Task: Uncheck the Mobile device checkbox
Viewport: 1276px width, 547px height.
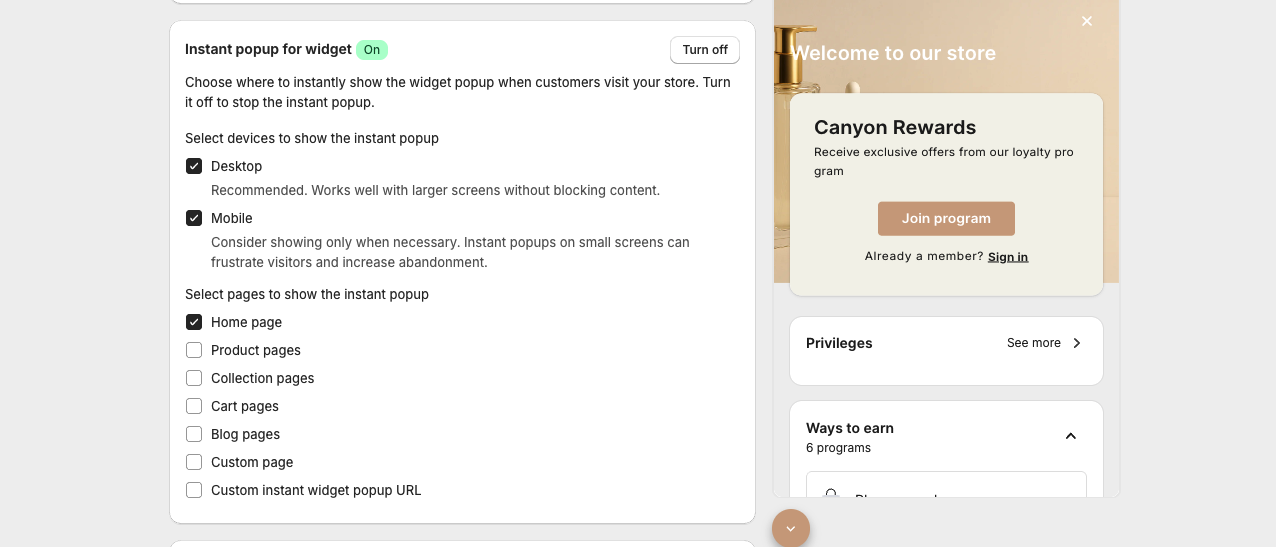Action: [194, 218]
